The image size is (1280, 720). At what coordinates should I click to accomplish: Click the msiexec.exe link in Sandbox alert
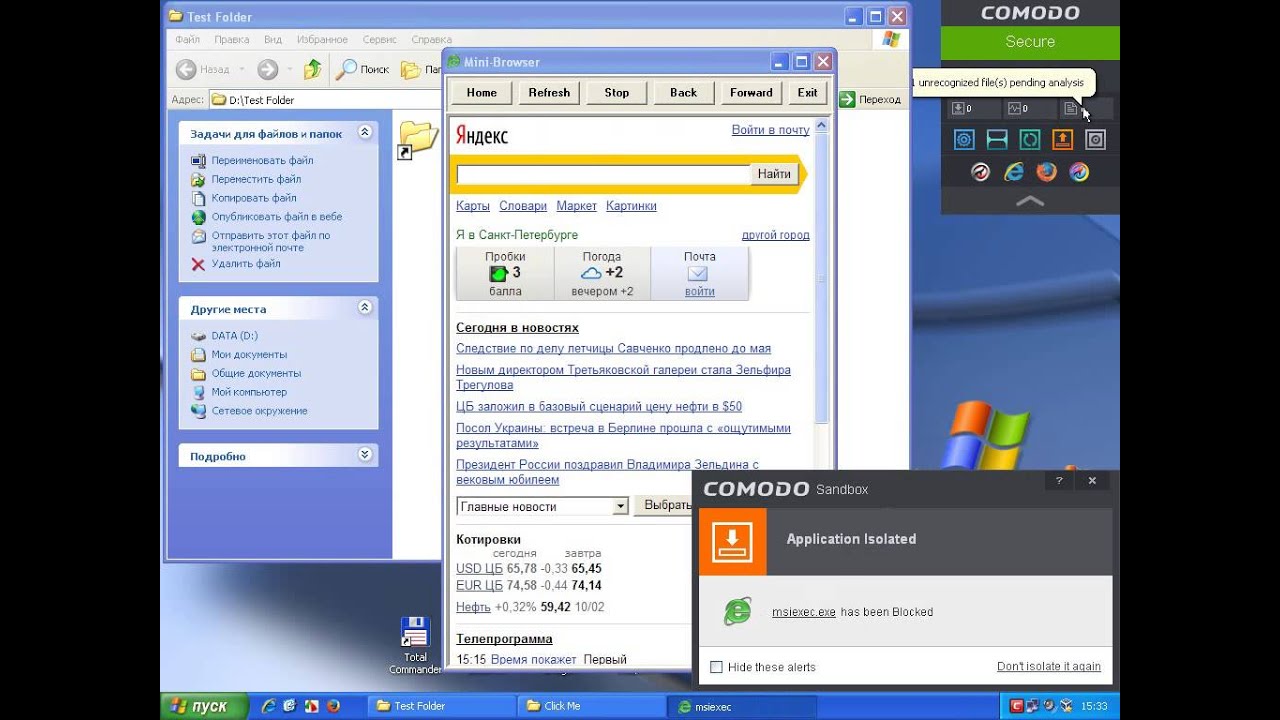tap(803, 612)
